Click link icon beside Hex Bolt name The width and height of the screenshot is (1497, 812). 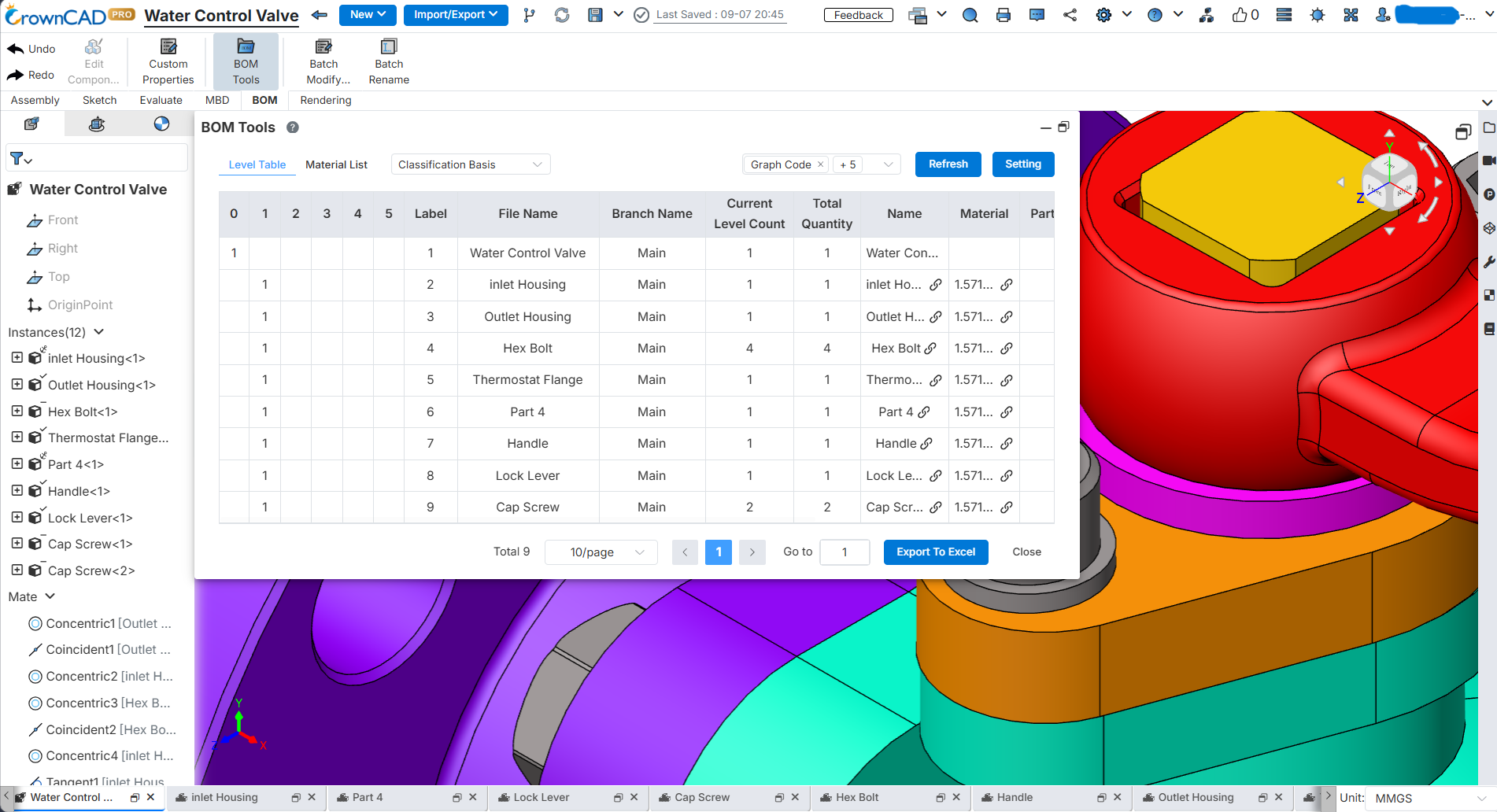tap(930, 349)
